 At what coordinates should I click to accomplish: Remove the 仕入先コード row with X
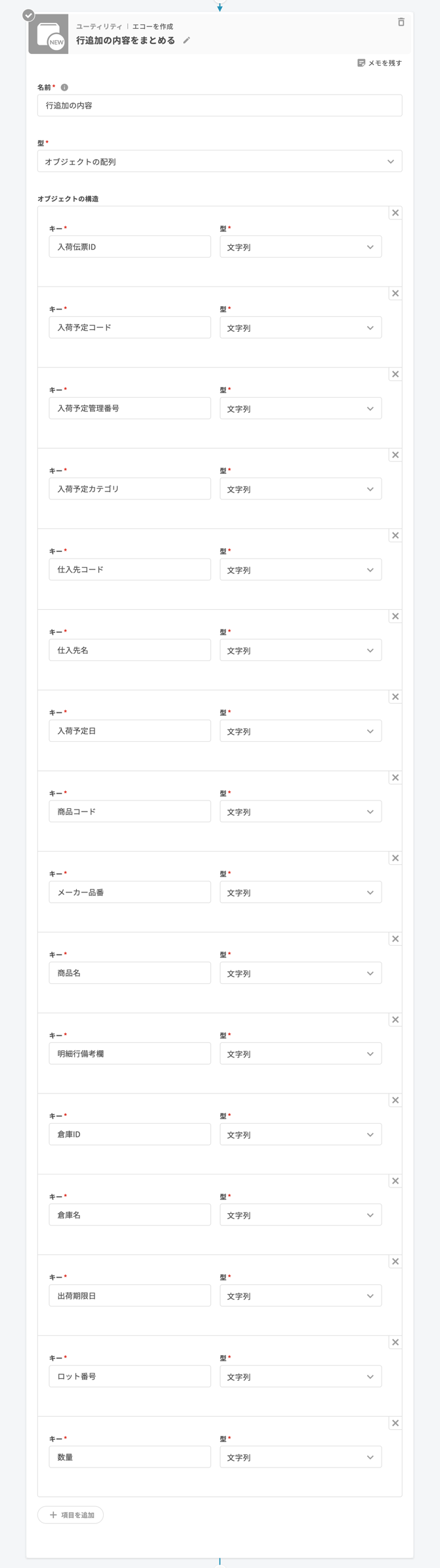click(395, 536)
